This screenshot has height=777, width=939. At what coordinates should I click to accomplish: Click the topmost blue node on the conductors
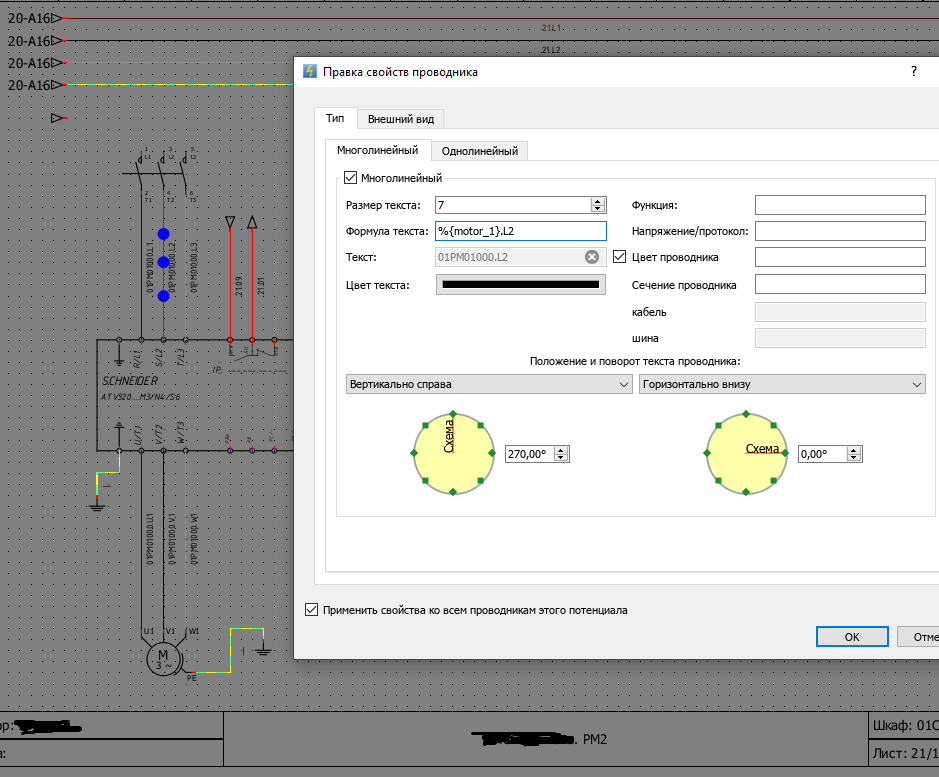(163, 233)
